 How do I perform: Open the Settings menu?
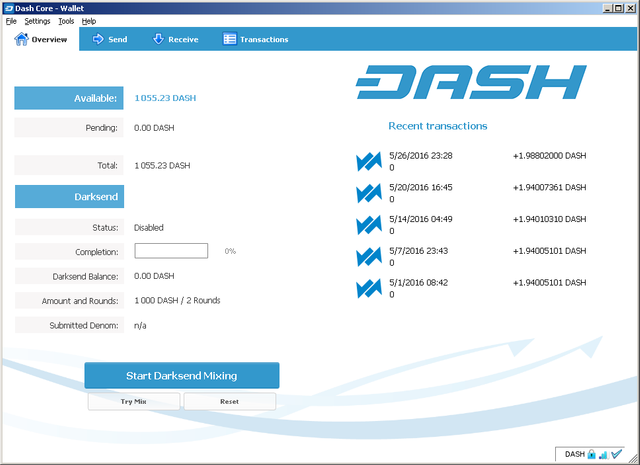[x=37, y=21]
